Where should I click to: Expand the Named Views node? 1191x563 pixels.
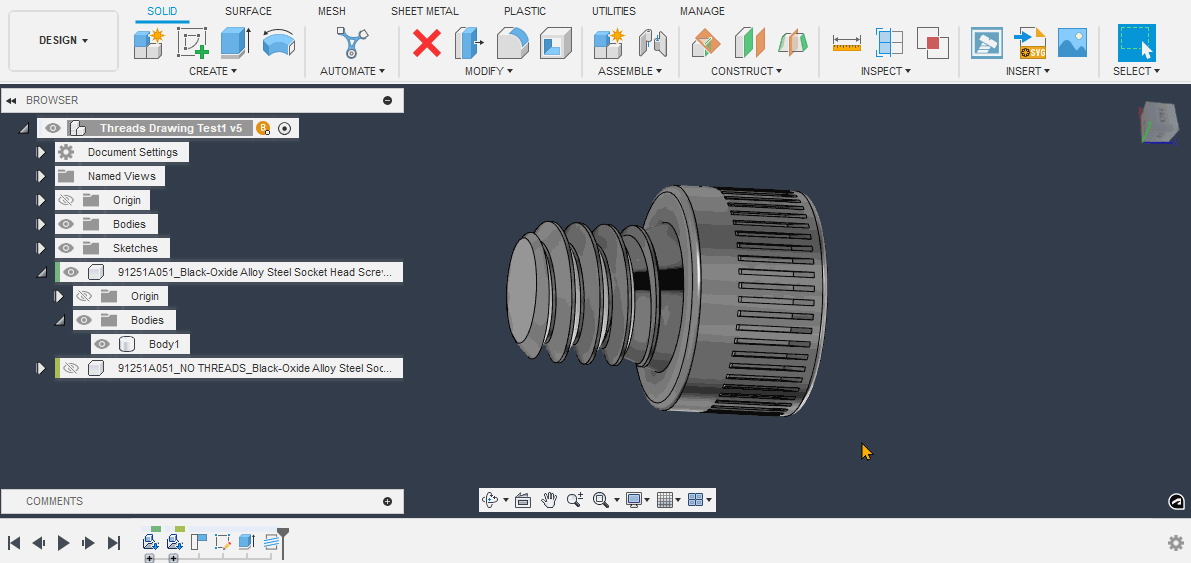click(x=41, y=176)
